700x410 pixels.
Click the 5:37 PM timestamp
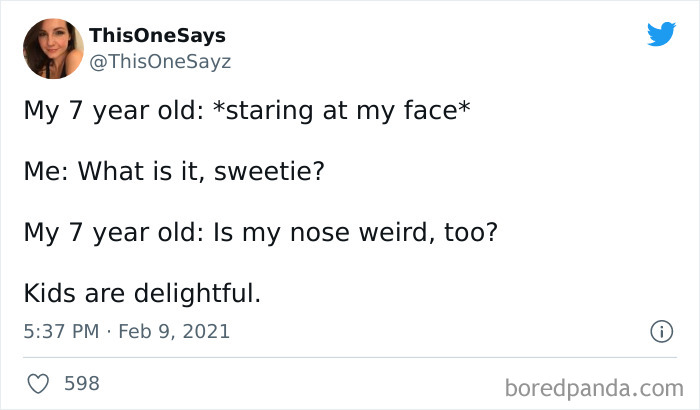(x=62, y=331)
